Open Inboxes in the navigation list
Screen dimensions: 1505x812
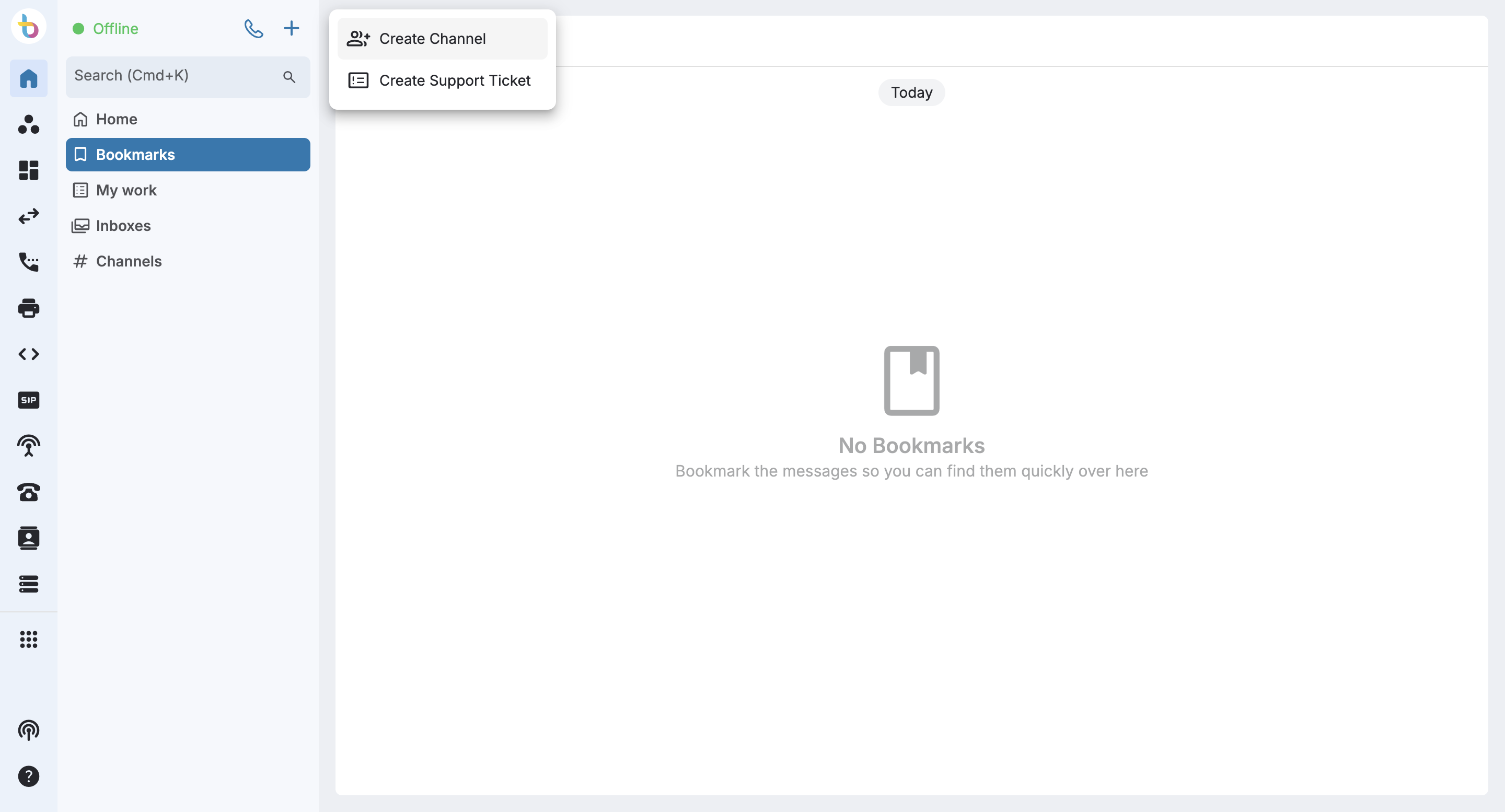[188, 226]
